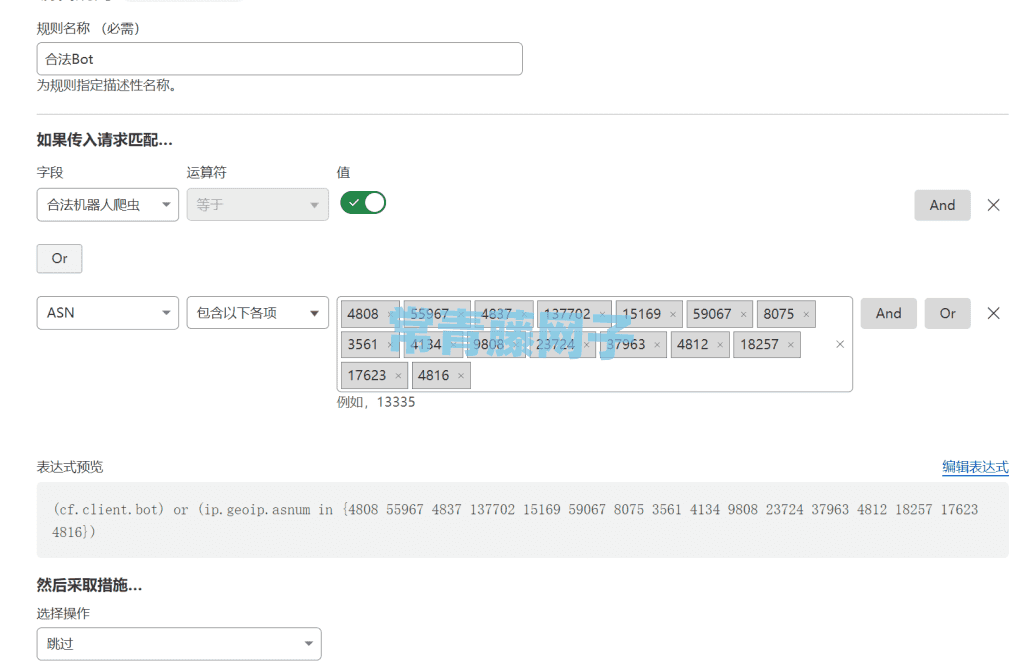Click And button on the first row

[x=942, y=205]
